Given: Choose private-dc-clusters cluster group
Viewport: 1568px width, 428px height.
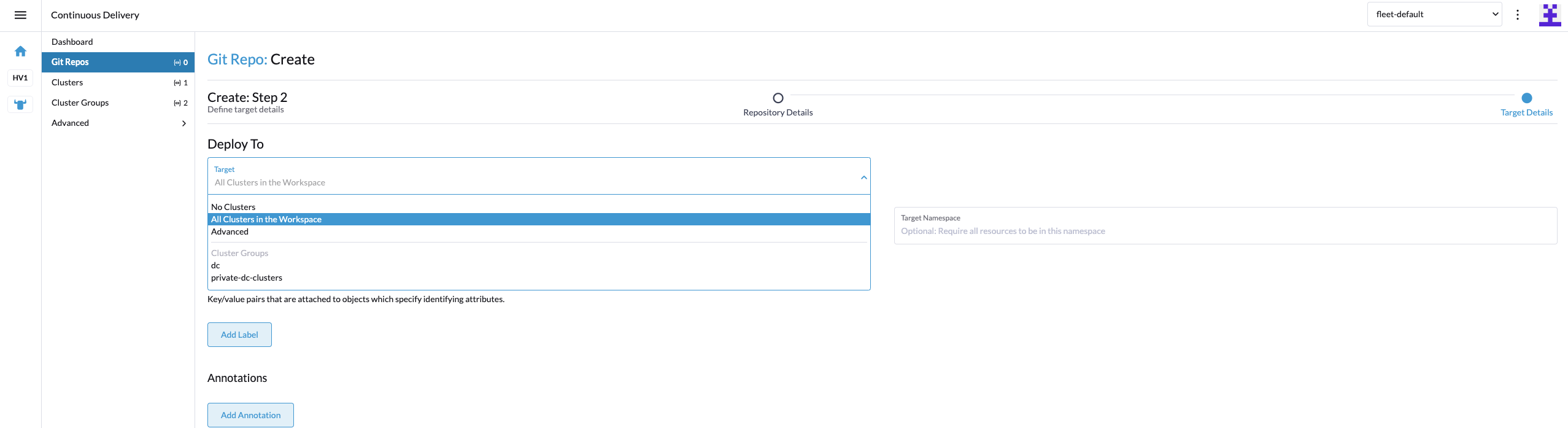Looking at the screenshot, I should click(x=247, y=278).
